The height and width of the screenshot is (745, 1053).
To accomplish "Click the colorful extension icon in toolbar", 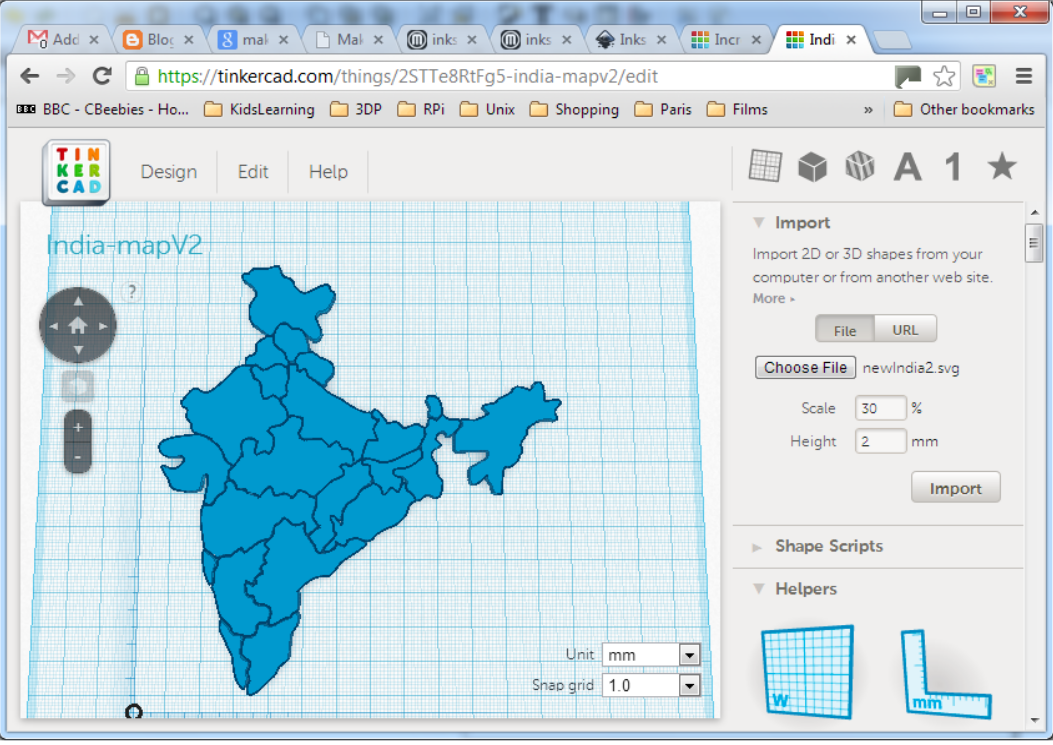I will point(984,76).
